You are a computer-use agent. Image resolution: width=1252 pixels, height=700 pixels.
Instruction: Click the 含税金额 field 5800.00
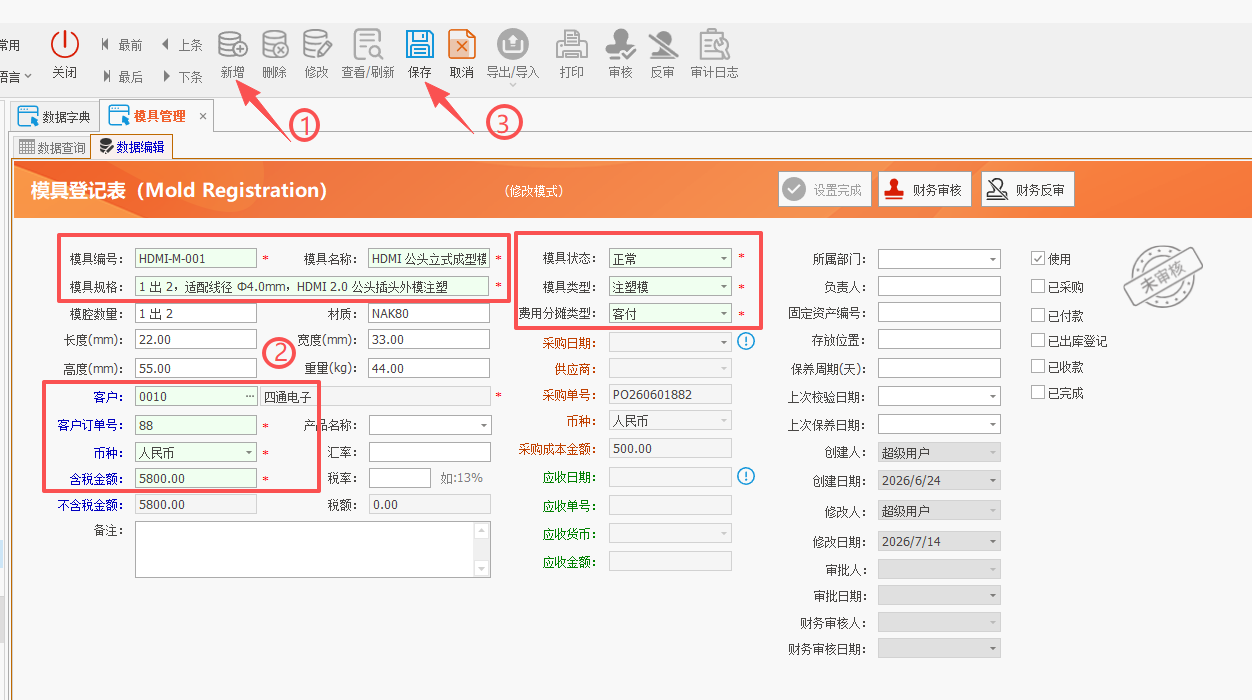point(196,479)
